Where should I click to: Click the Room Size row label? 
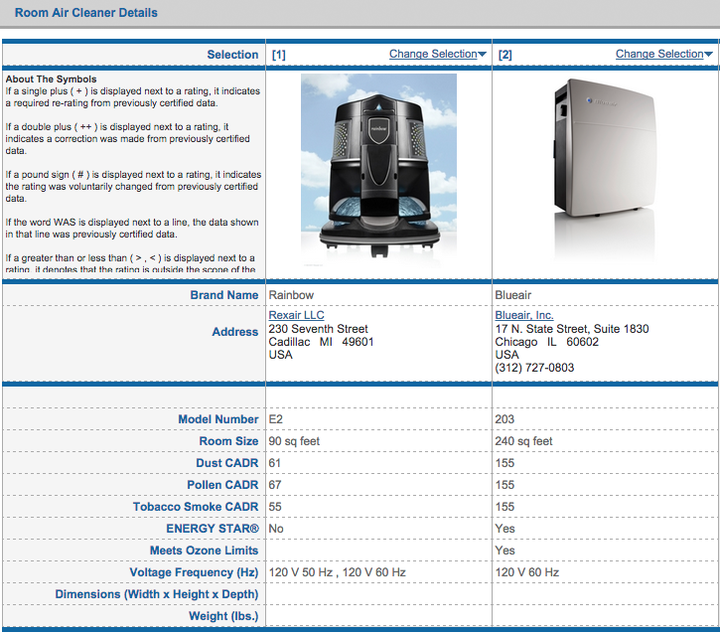point(229,441)
